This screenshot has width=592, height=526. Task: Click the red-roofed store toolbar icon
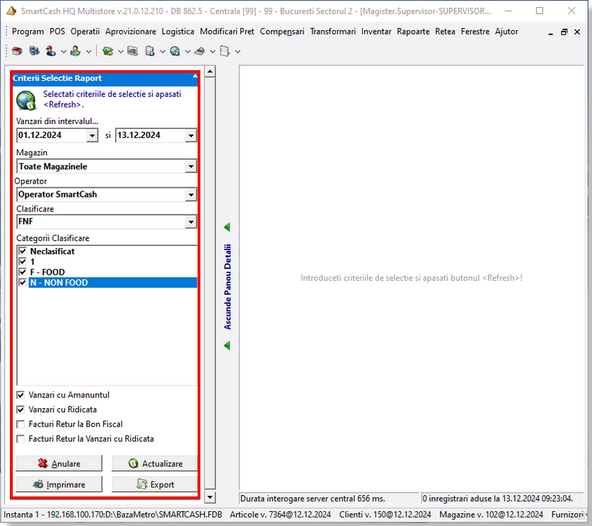[17, 51]
